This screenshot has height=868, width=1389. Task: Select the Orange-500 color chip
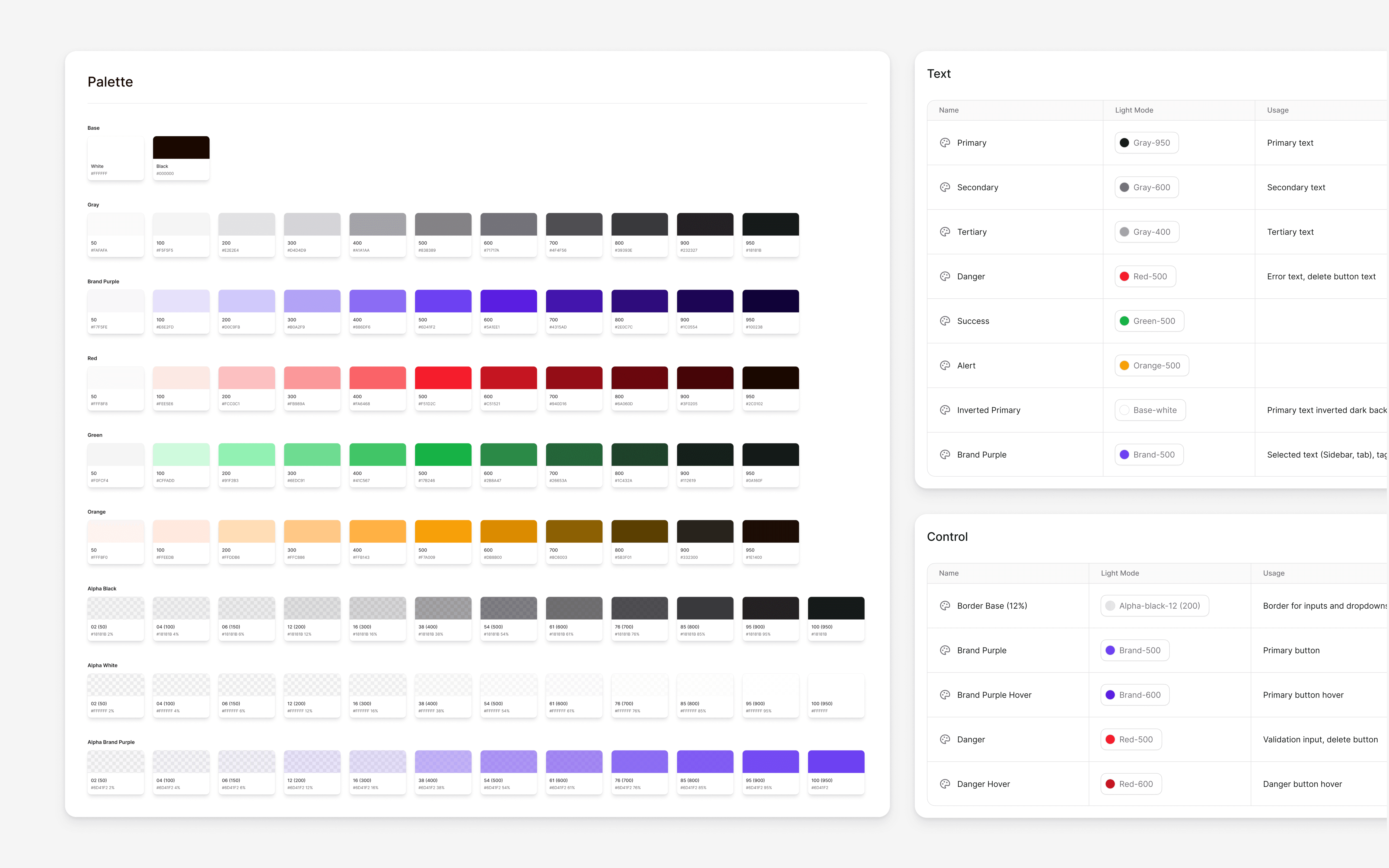click(x=1151, y=366)
